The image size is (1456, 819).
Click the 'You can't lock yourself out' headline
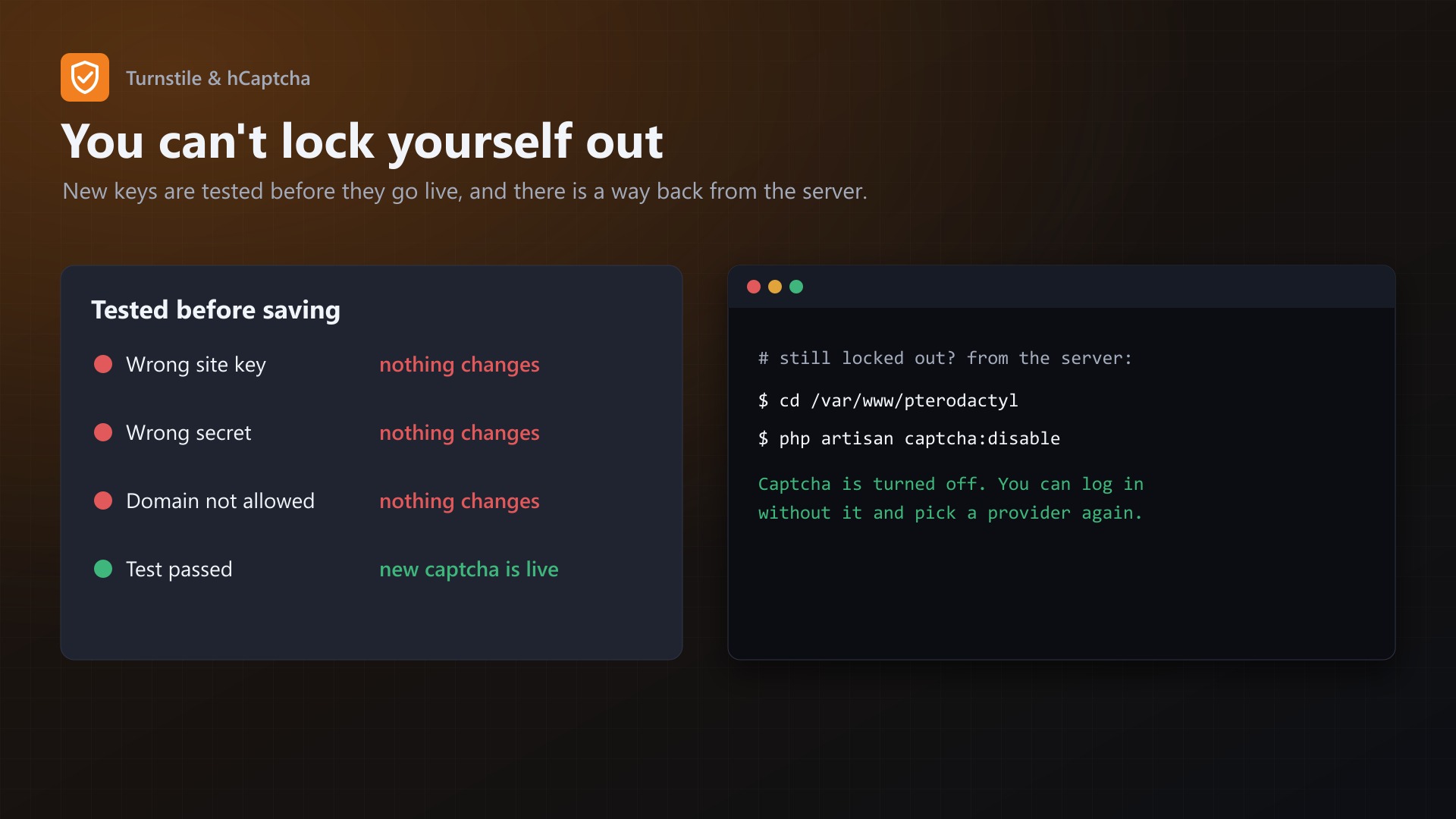[x=362, y=141]
